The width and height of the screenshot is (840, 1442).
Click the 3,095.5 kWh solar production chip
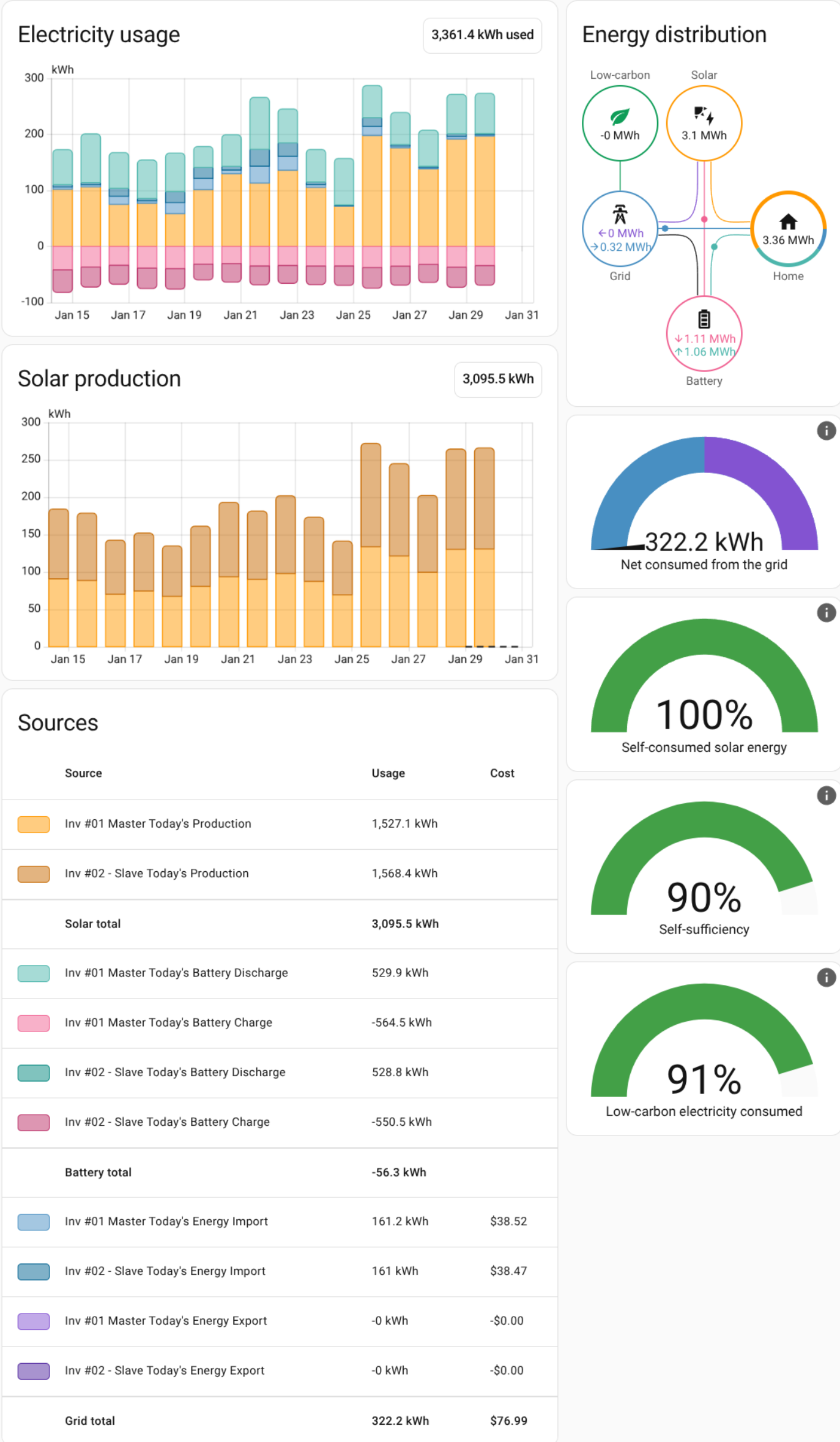(497, 379)
